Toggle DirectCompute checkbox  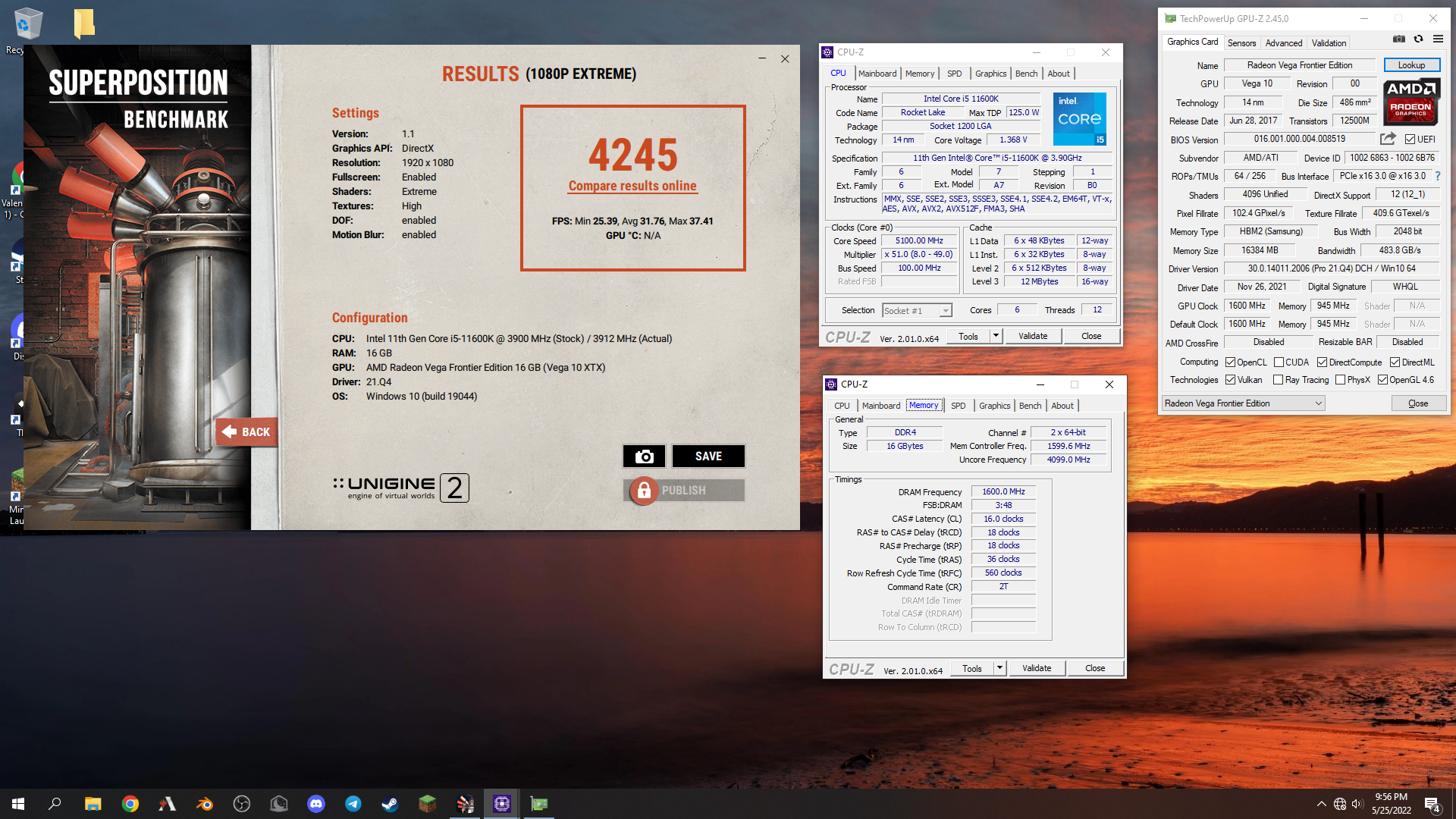click(1322, 362)
